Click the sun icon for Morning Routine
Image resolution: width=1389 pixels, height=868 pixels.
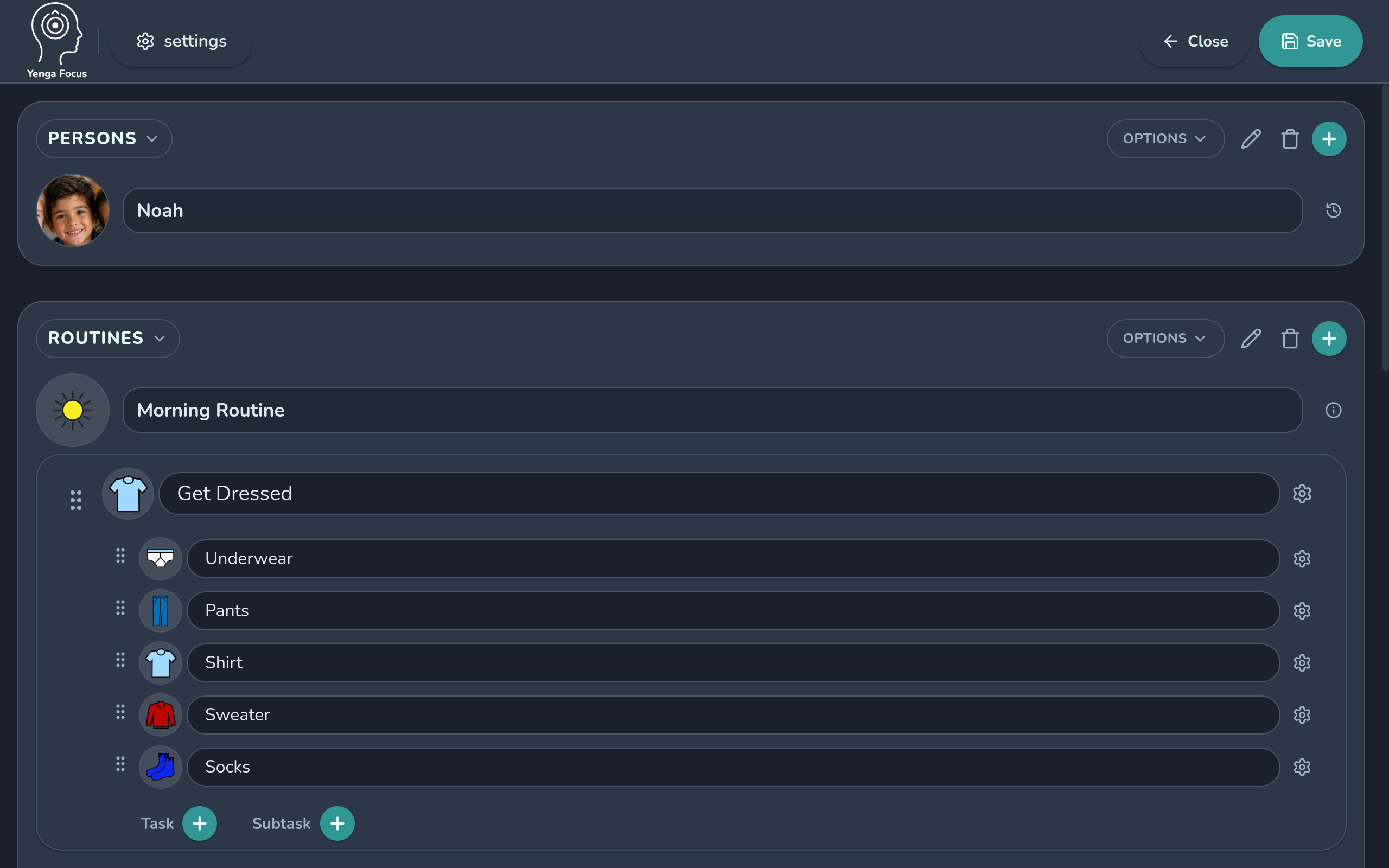tap(73, 411)
